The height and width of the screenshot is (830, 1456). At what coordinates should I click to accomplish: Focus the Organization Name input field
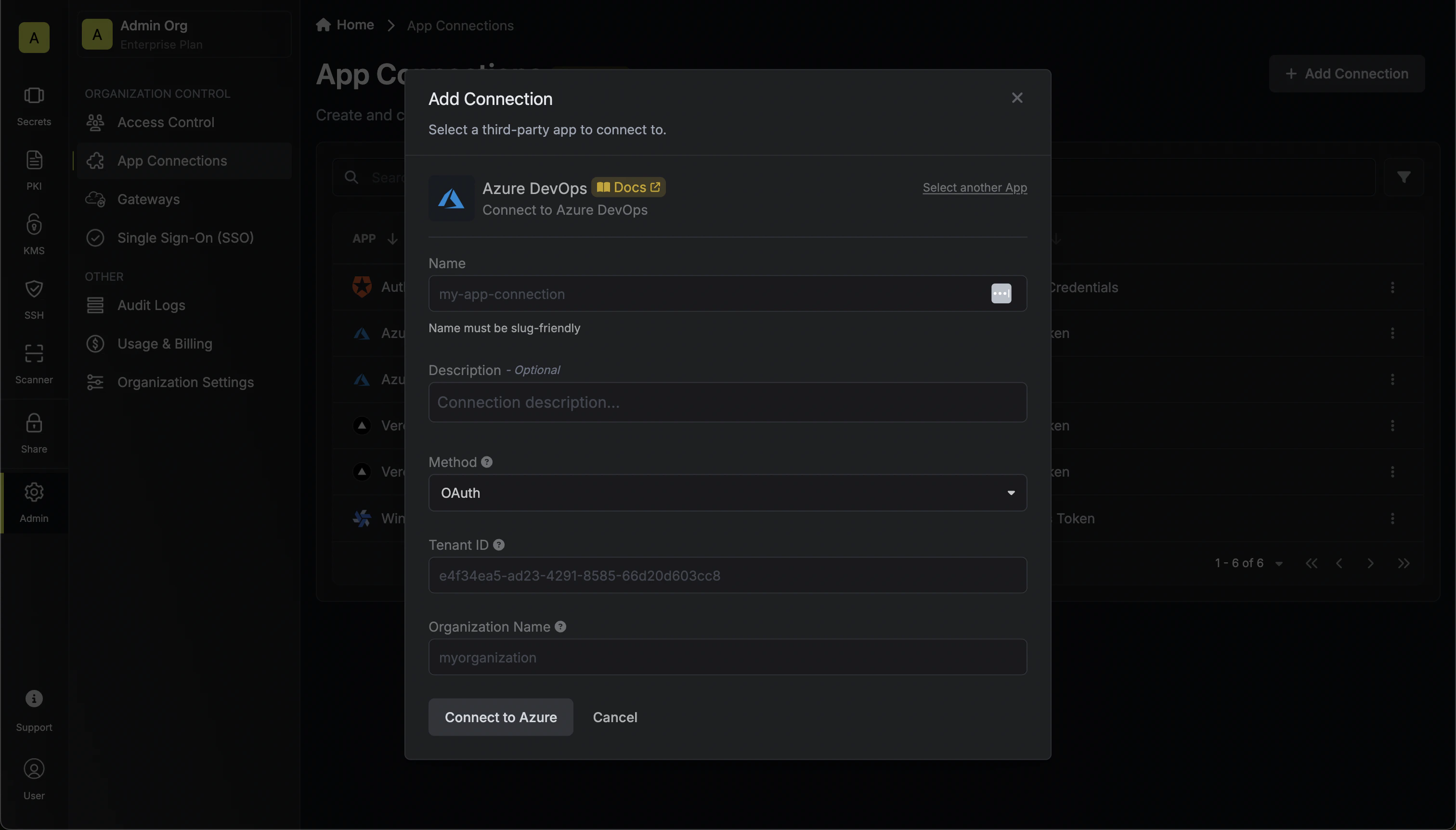click(728, 657)
